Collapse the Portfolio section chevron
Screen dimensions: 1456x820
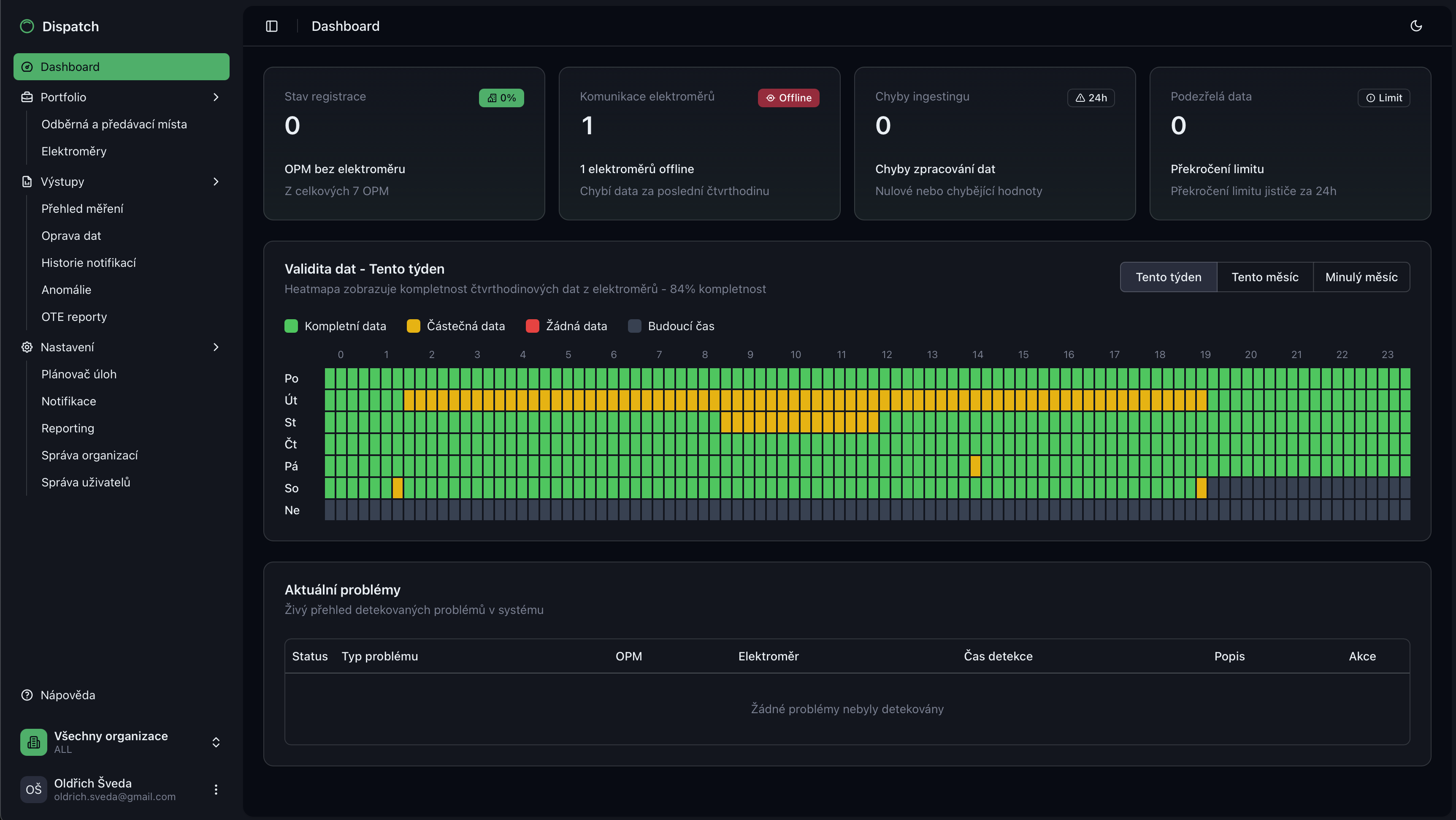coord(216,97)
